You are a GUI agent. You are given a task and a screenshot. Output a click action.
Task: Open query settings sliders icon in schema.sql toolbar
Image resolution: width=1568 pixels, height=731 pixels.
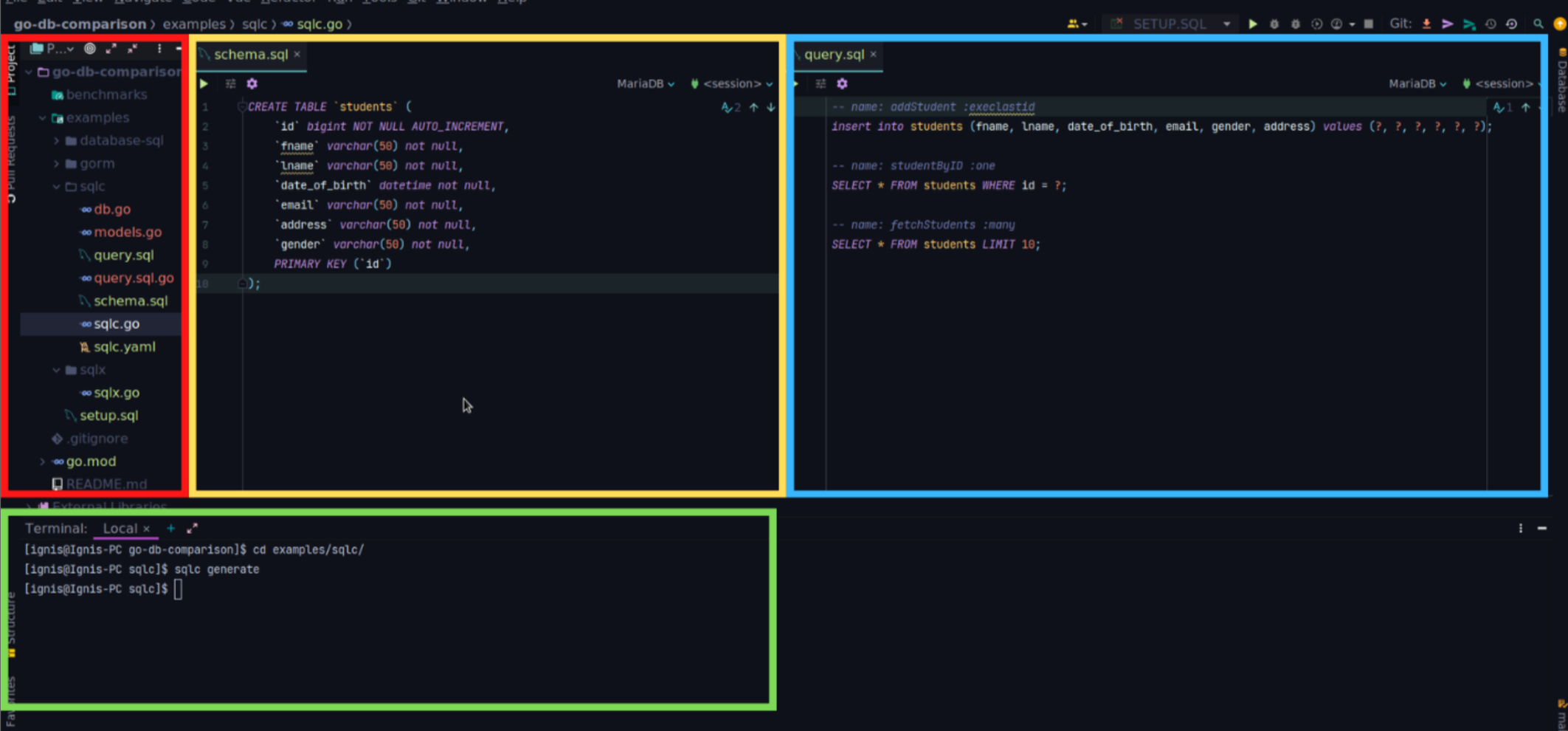click(231, 83)
